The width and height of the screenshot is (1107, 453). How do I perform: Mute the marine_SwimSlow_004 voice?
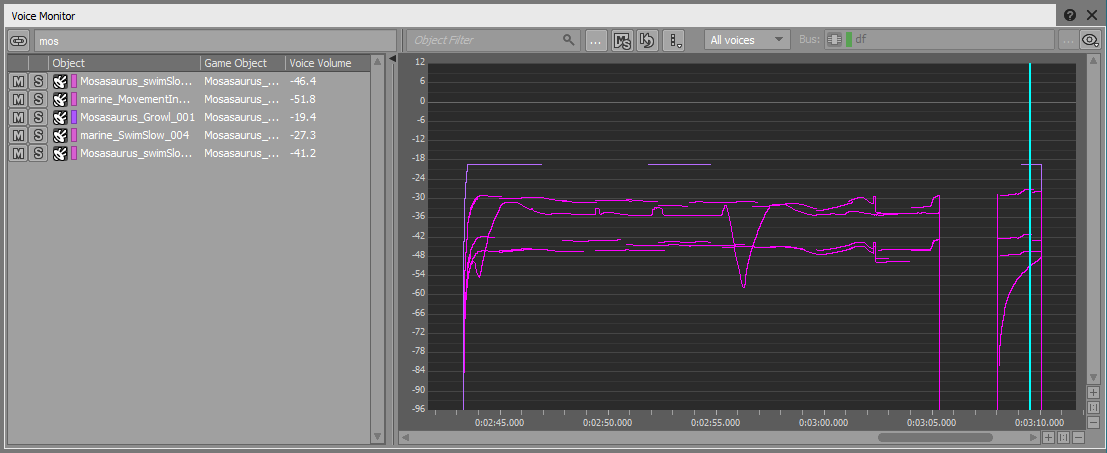[x=18, y=135]
